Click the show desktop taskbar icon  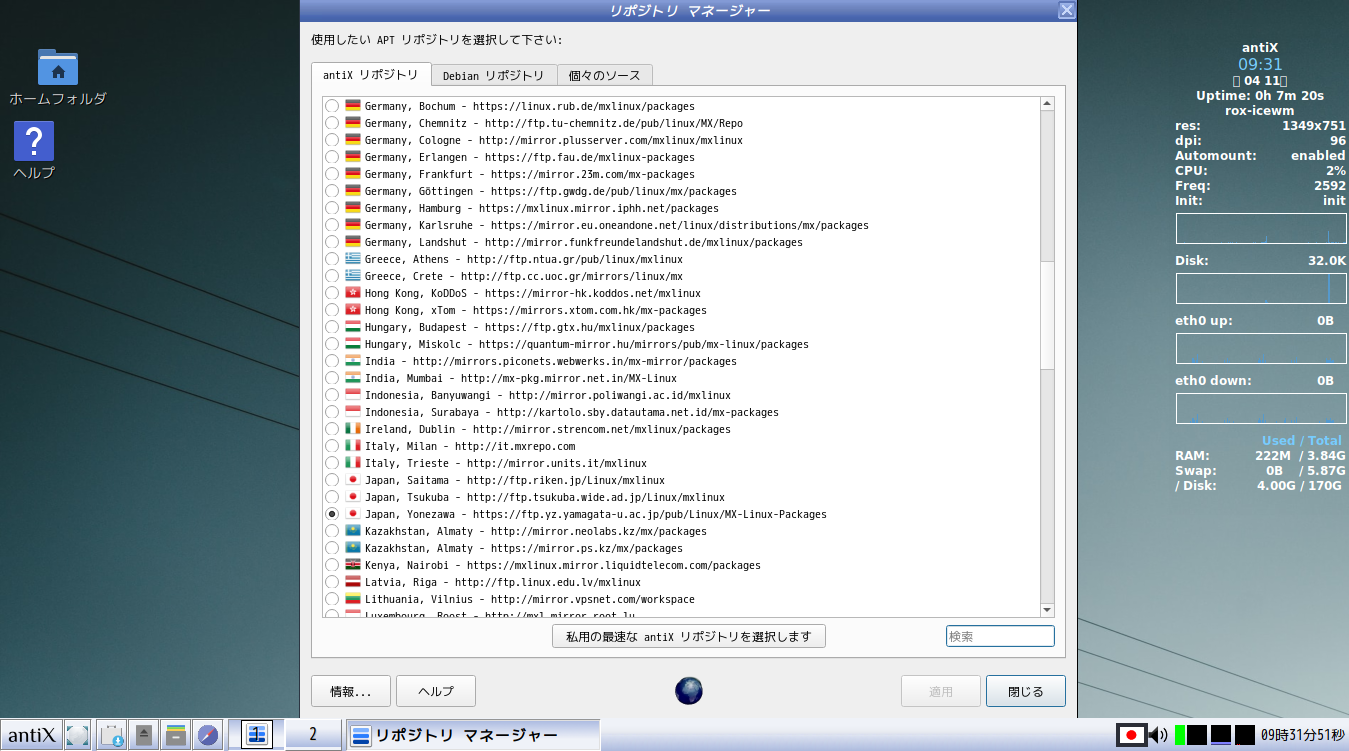point(77,735)
